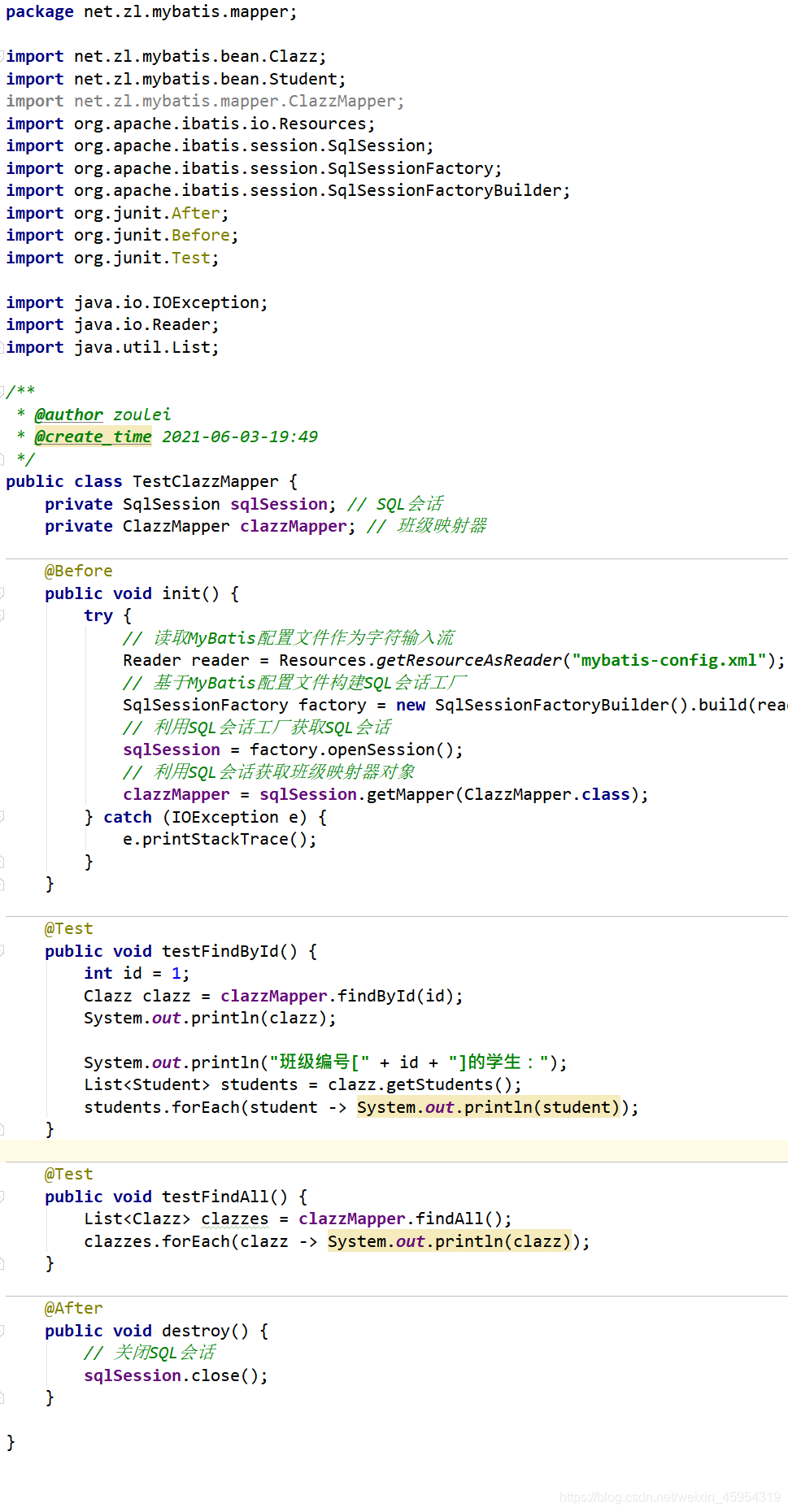
Task: Click the println string with 班级编号
Action: point(325,1062)
